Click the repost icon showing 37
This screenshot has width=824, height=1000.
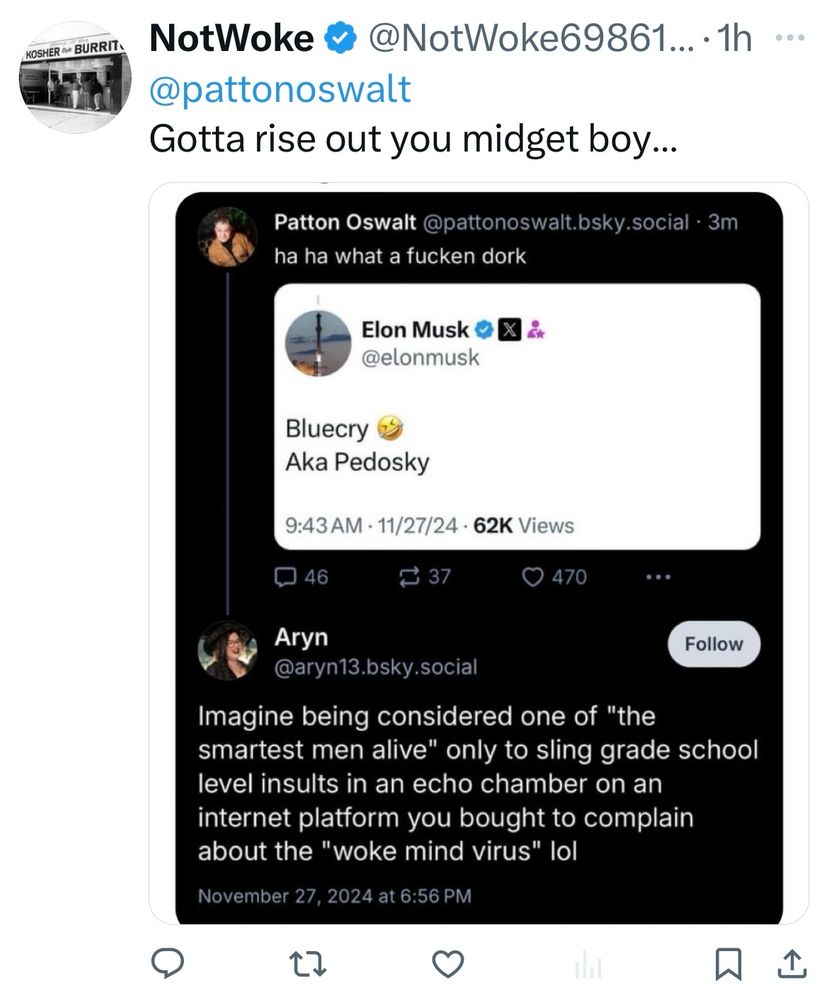[x=425, y=577]
